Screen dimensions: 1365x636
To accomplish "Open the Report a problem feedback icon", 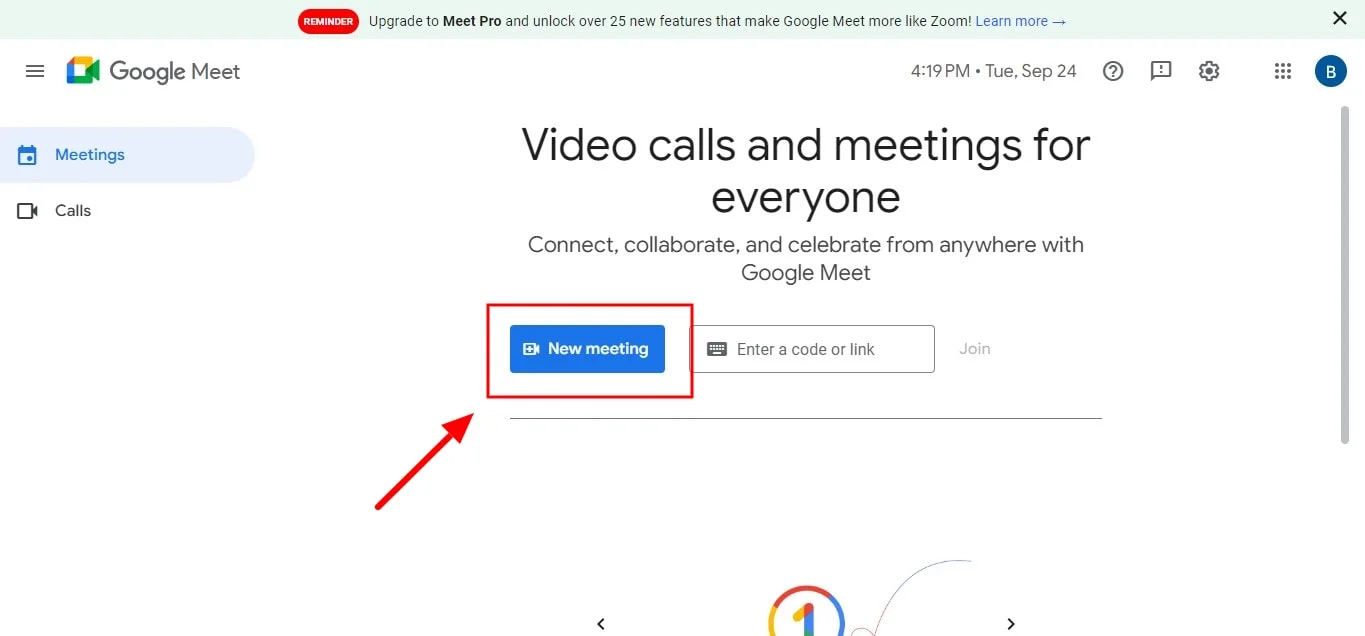I will coord(1161,71).
